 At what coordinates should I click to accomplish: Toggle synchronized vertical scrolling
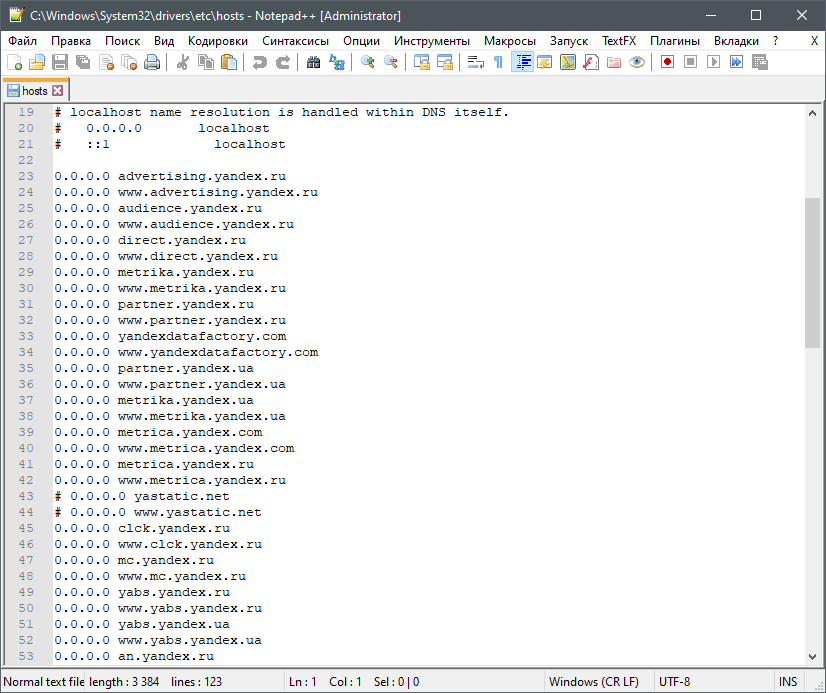[421, 62]
